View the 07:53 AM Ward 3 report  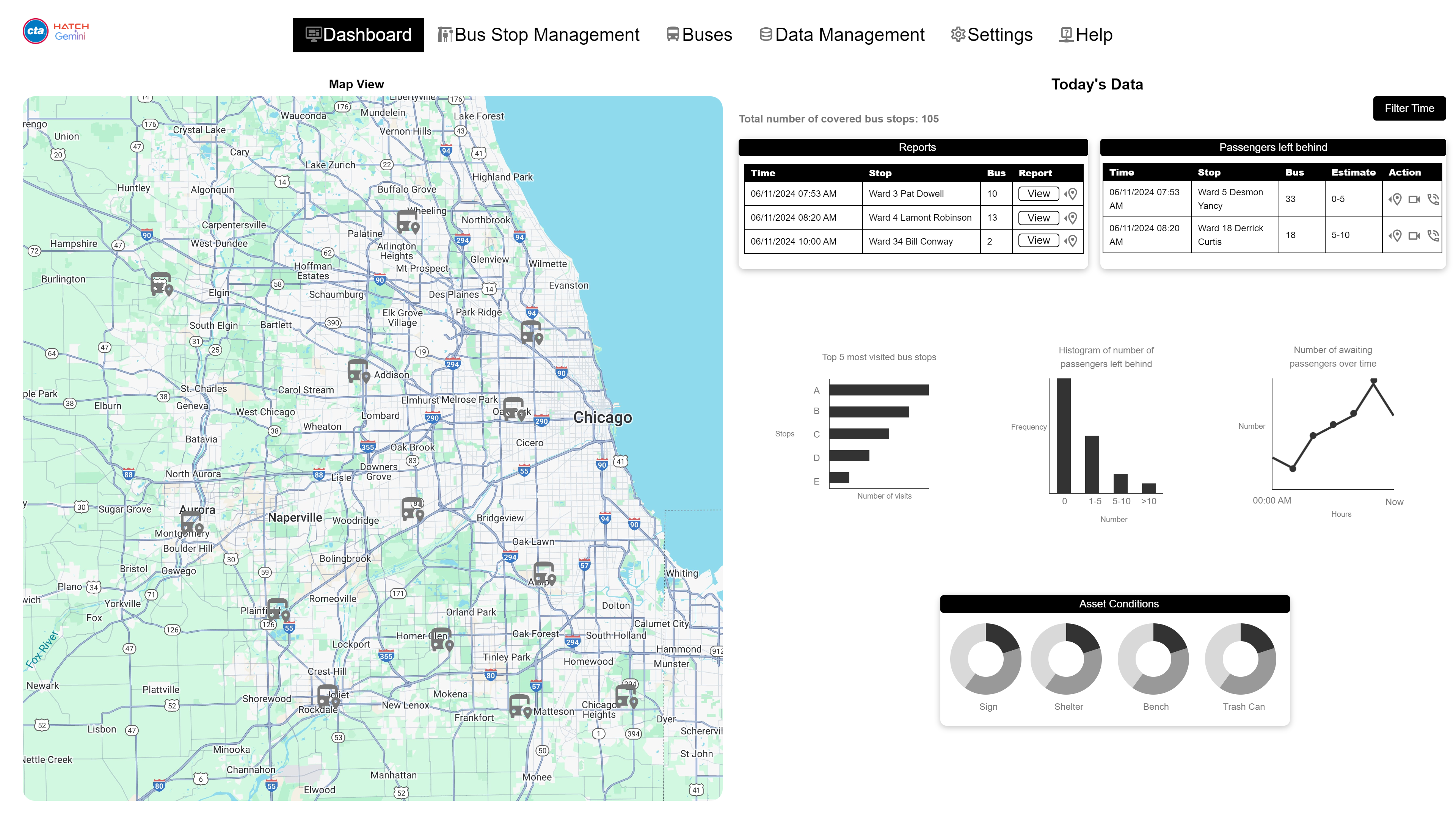tap(1038, 194)
